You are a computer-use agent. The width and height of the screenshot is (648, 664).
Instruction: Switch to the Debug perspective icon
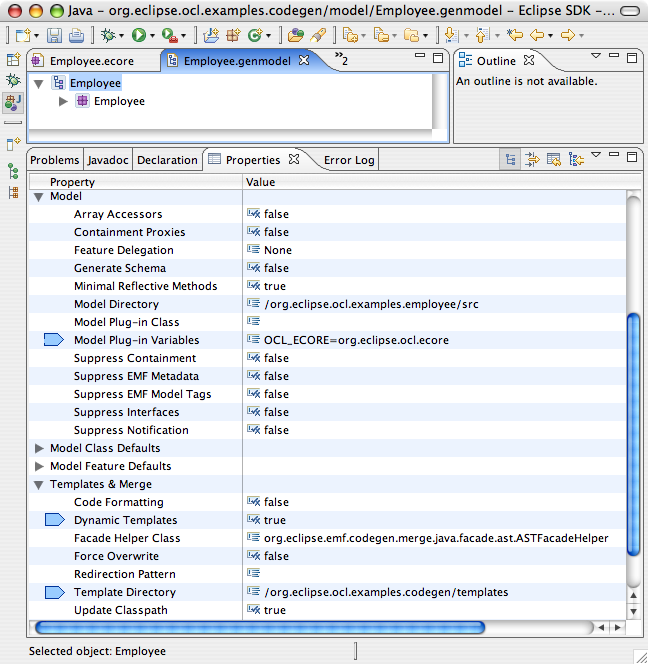pyautogui.click(x=13, y=80)
